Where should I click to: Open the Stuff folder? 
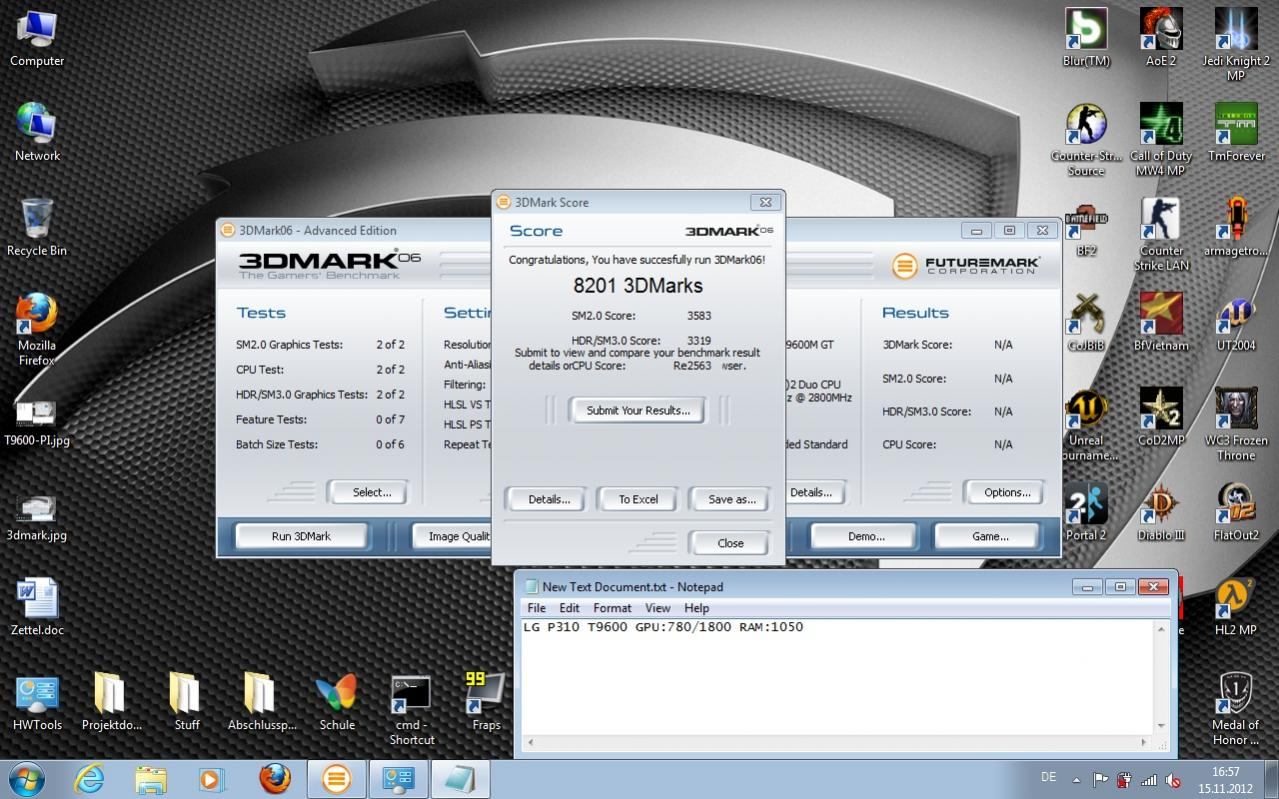186,702
